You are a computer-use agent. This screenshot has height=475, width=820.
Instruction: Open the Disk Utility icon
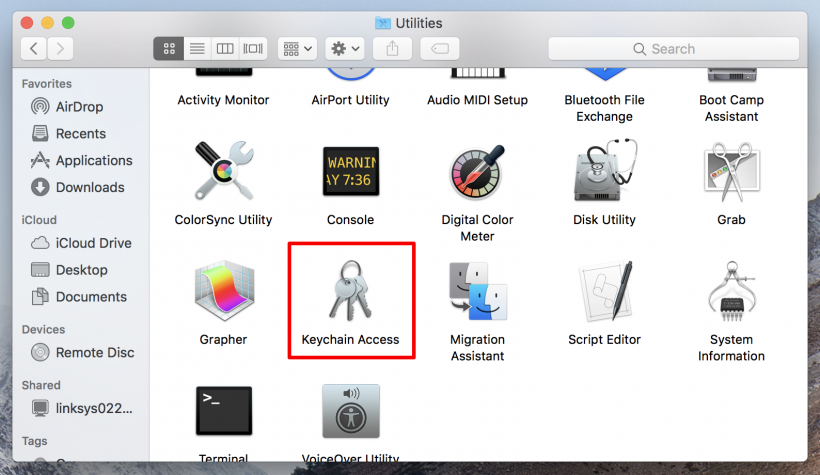click(605, 170)
